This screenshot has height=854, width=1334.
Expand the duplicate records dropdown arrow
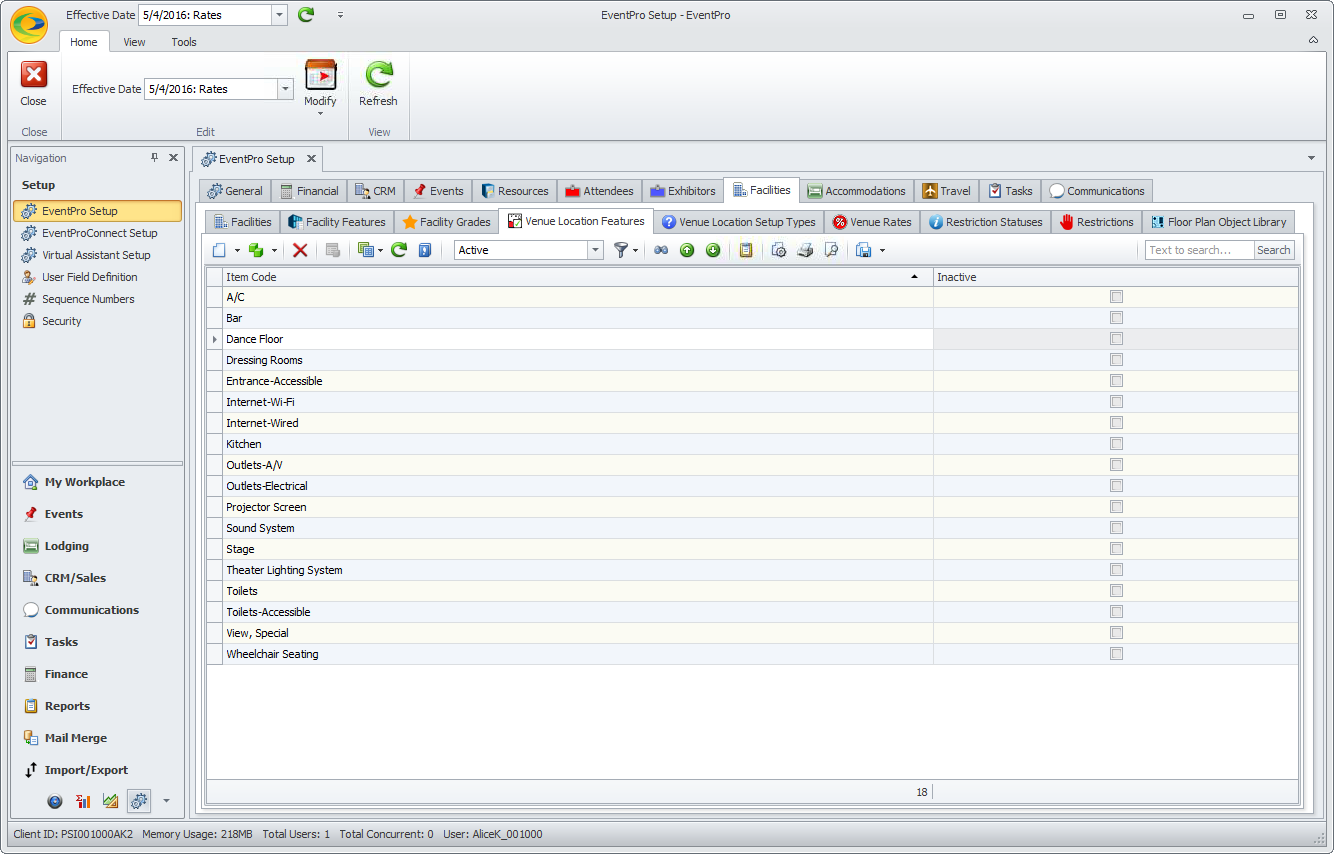(274, 250)
